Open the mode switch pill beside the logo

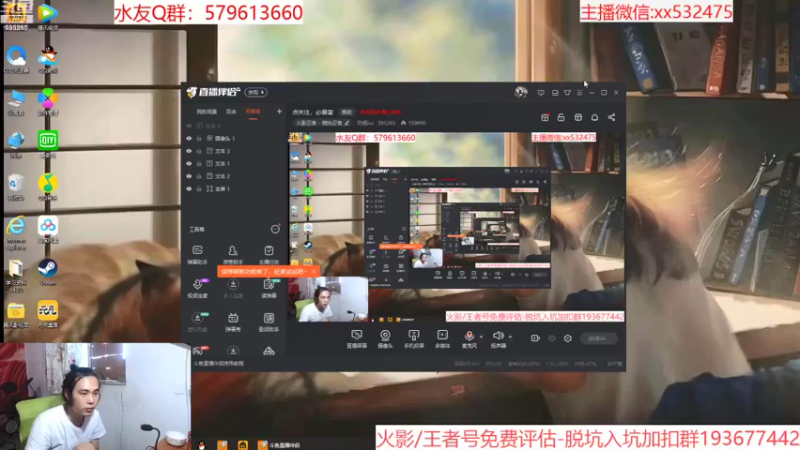pos(256,92)
